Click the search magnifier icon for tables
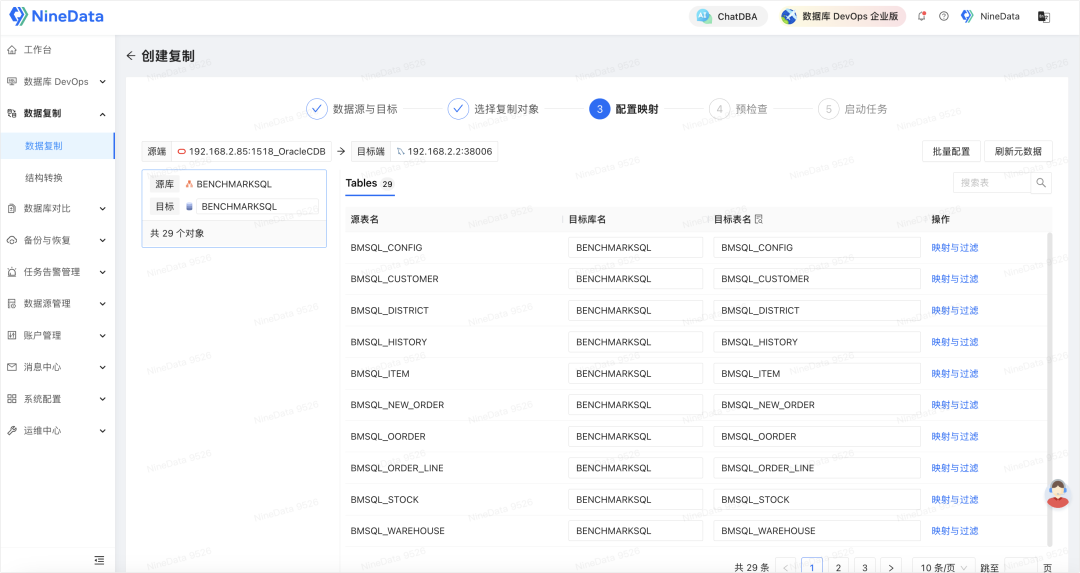Image resolution: width=1080 pixels, height=573 pixels. (x=1041, y=183)
